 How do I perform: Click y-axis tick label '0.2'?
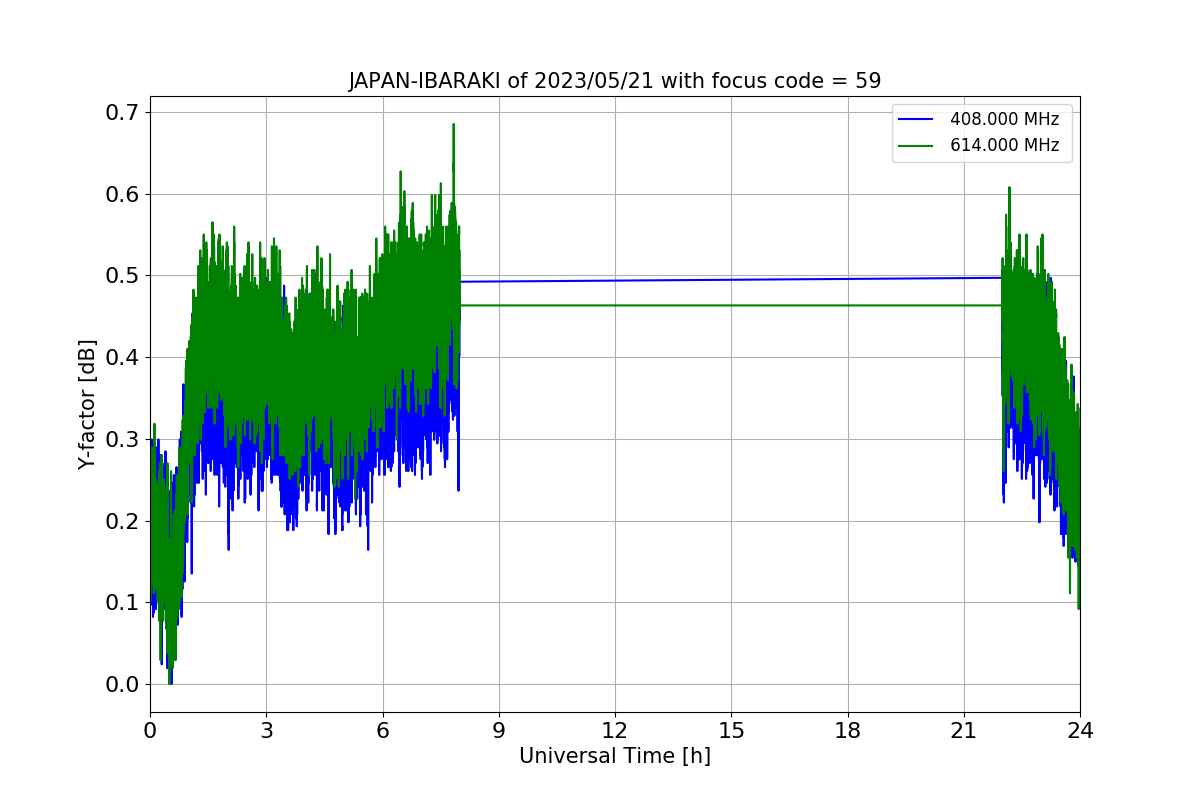123,521
